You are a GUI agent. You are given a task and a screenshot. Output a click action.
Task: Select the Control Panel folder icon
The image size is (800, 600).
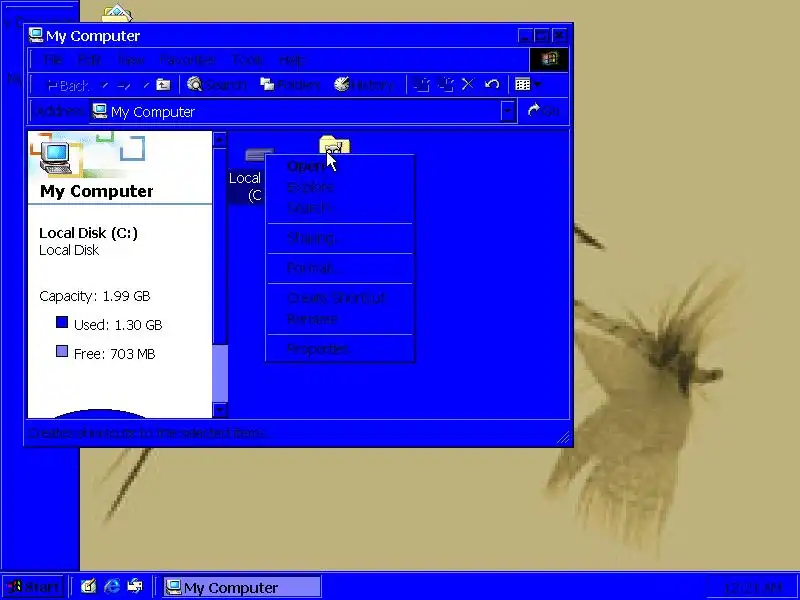click(x=335, y=146)
